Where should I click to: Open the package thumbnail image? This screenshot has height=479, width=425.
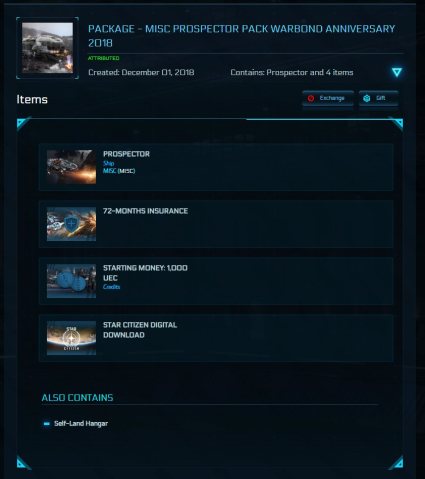47,48
